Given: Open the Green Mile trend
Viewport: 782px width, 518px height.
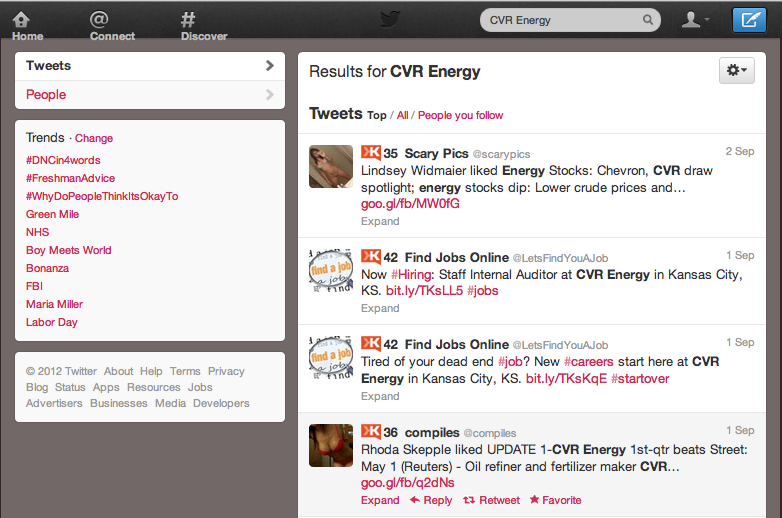Looking at the screenshot, I should [52, 214].
